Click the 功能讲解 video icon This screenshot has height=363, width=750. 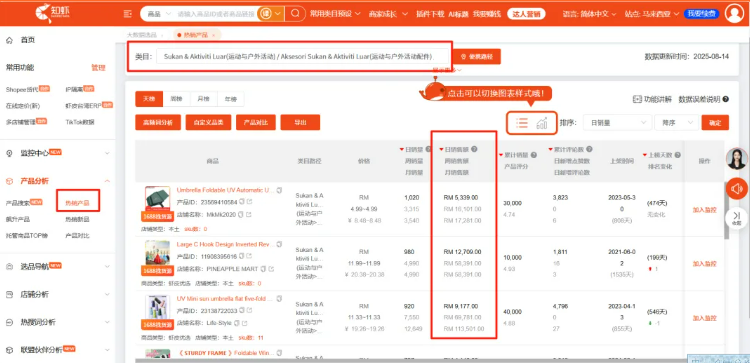coord(637,99)
